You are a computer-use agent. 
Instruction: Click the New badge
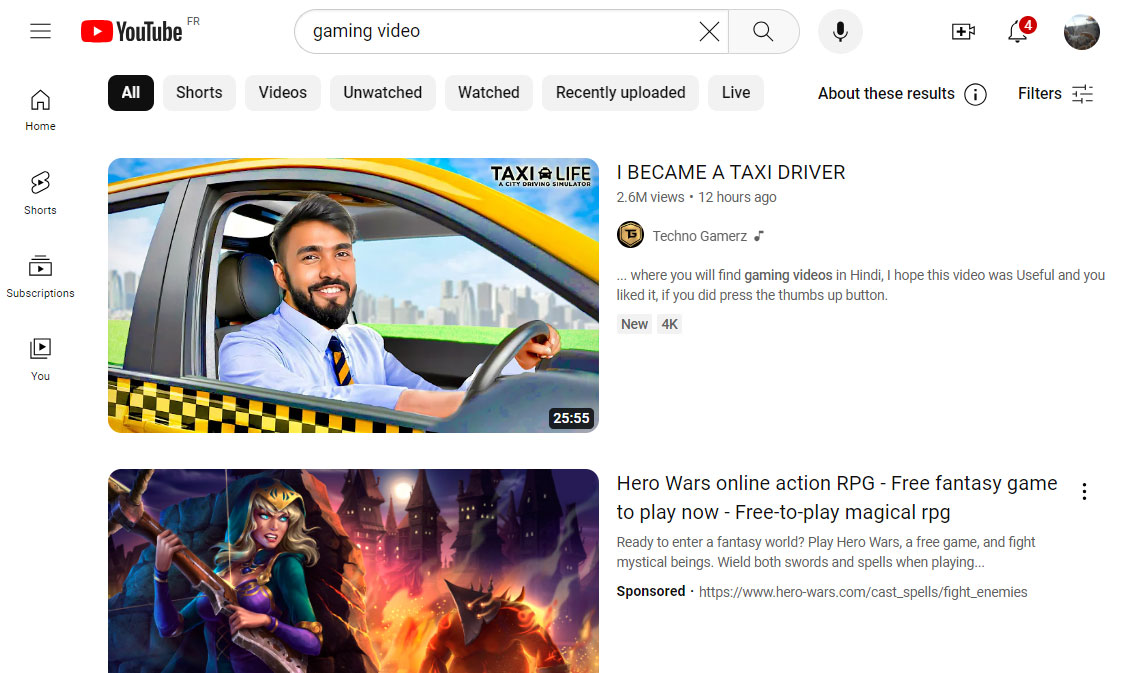(634, 324)
